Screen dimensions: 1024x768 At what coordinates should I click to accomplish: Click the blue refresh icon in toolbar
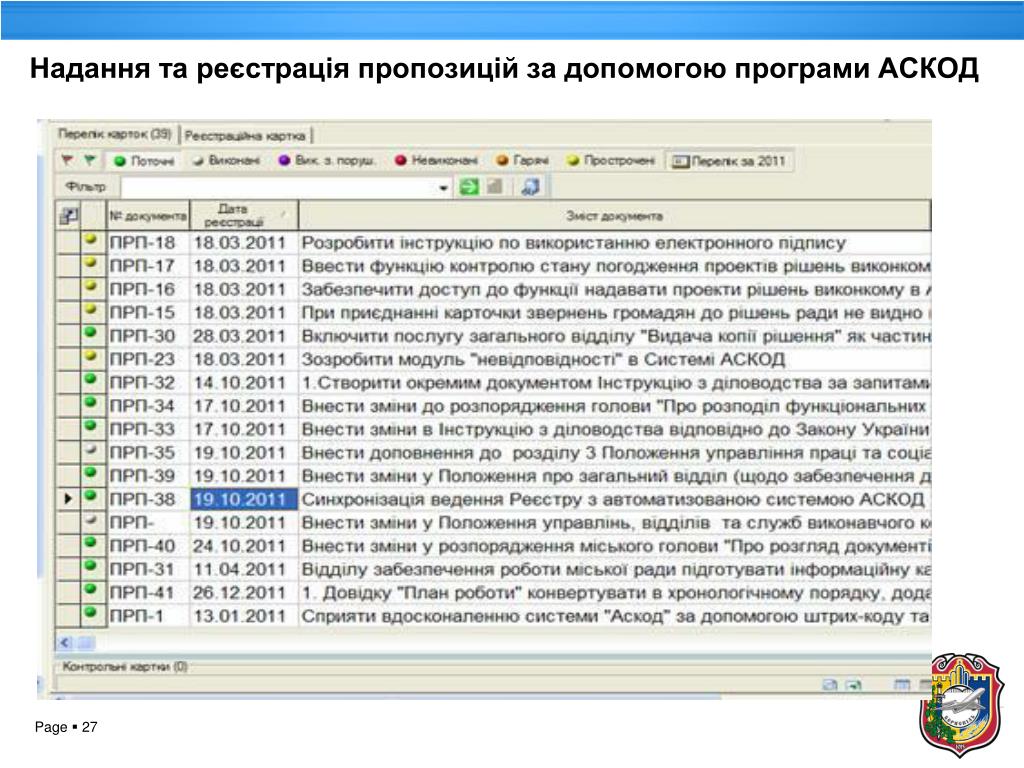click(x=530, y=187)
